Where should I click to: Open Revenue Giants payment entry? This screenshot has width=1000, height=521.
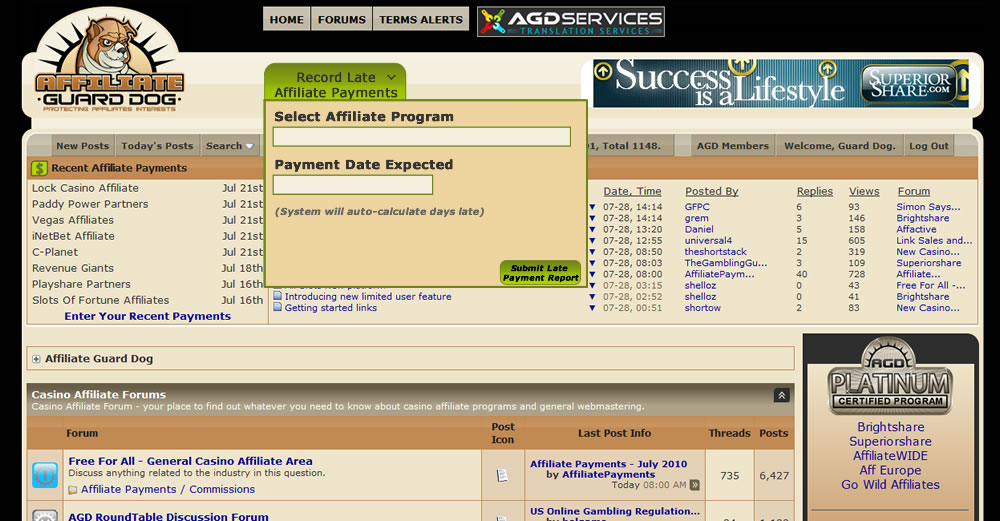click(73, 268)
